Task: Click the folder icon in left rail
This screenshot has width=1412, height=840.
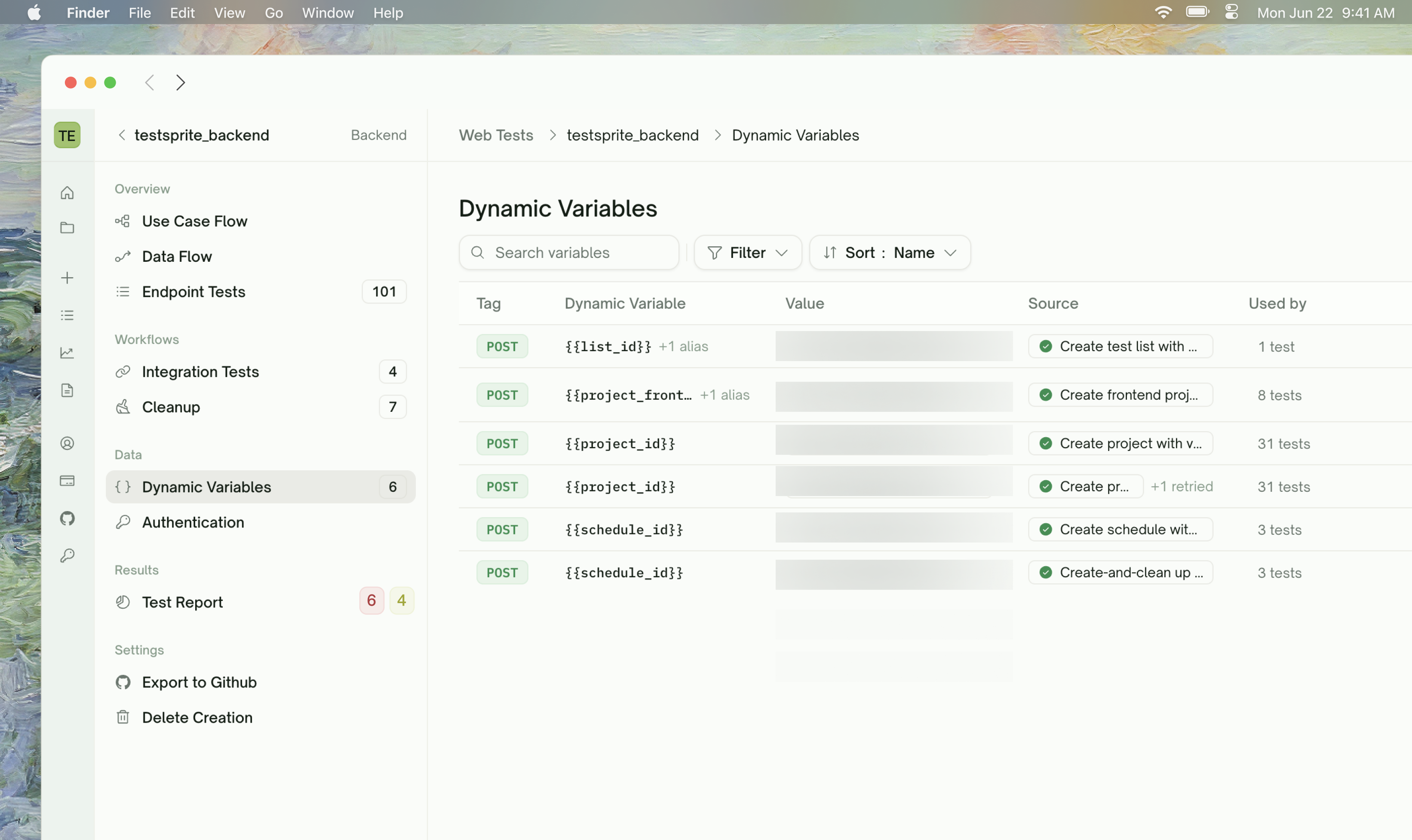Action: 67,227
